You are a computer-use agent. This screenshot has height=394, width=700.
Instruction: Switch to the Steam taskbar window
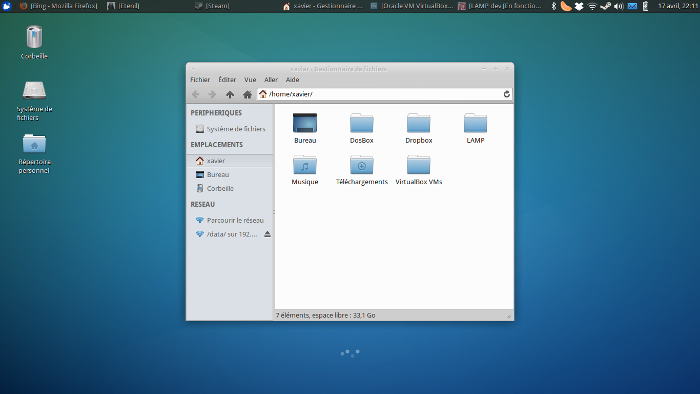point(212,6)
